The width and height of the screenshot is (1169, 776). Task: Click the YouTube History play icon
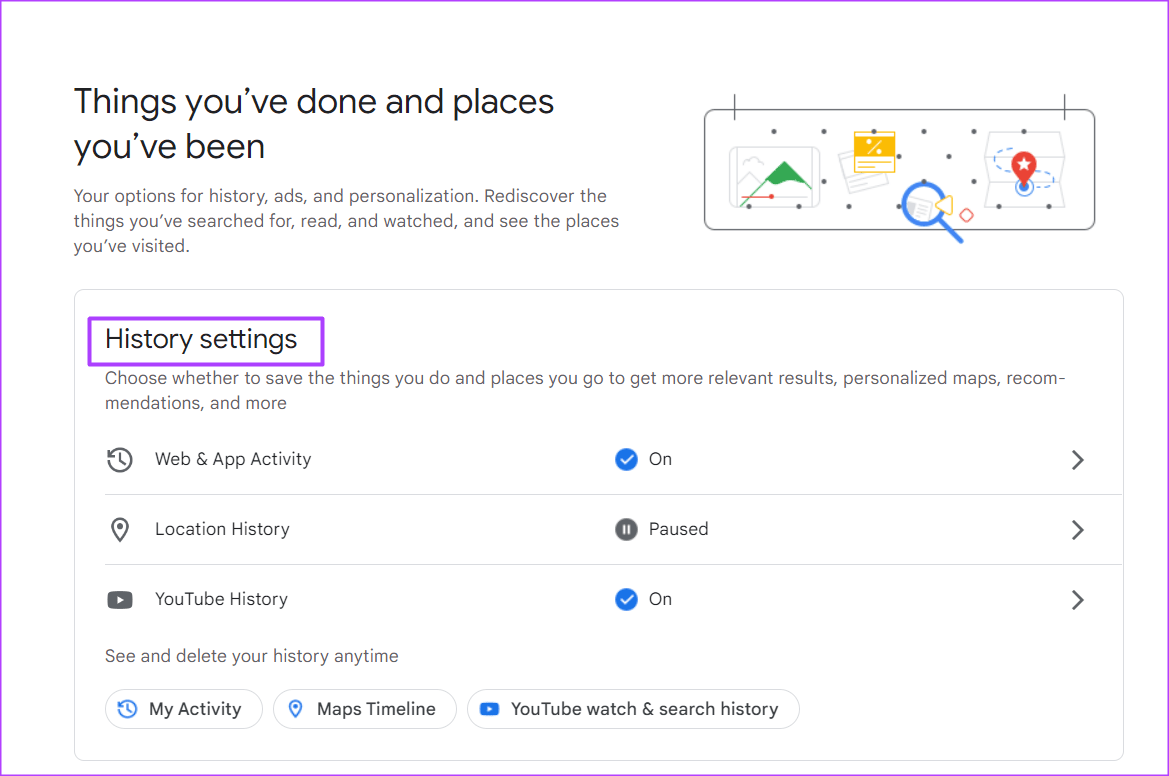point(120,600)
